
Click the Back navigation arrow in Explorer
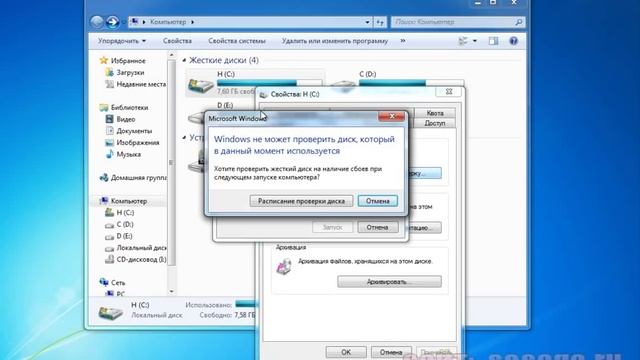coord(97,22)
